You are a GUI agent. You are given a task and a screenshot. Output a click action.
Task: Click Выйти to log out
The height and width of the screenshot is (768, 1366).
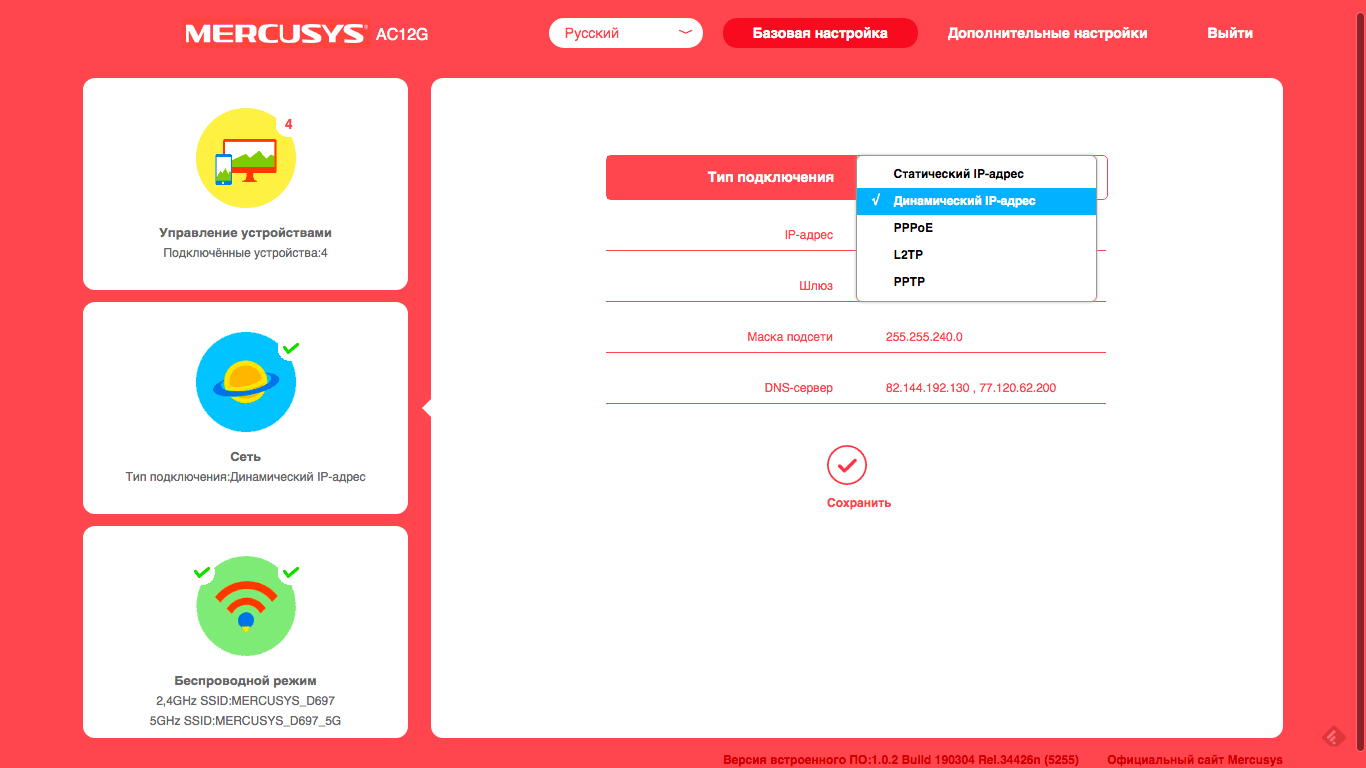coord(1229,33)
